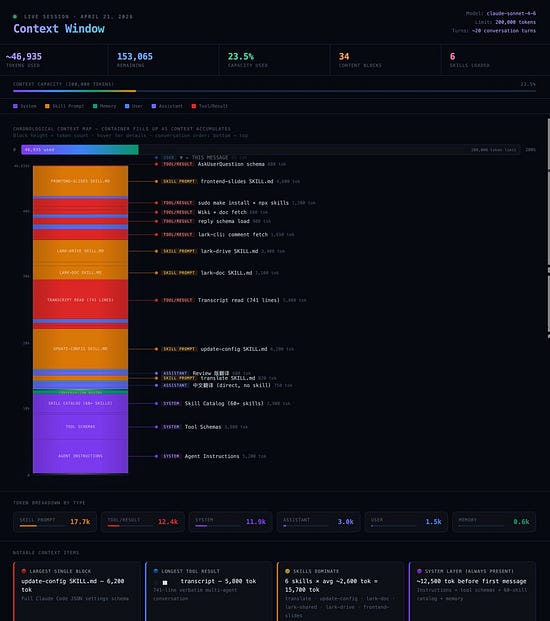This screenshot has width=550, height=621.
Task: Click the 'Tool Schemas' system label
Action: coord(203,427)
